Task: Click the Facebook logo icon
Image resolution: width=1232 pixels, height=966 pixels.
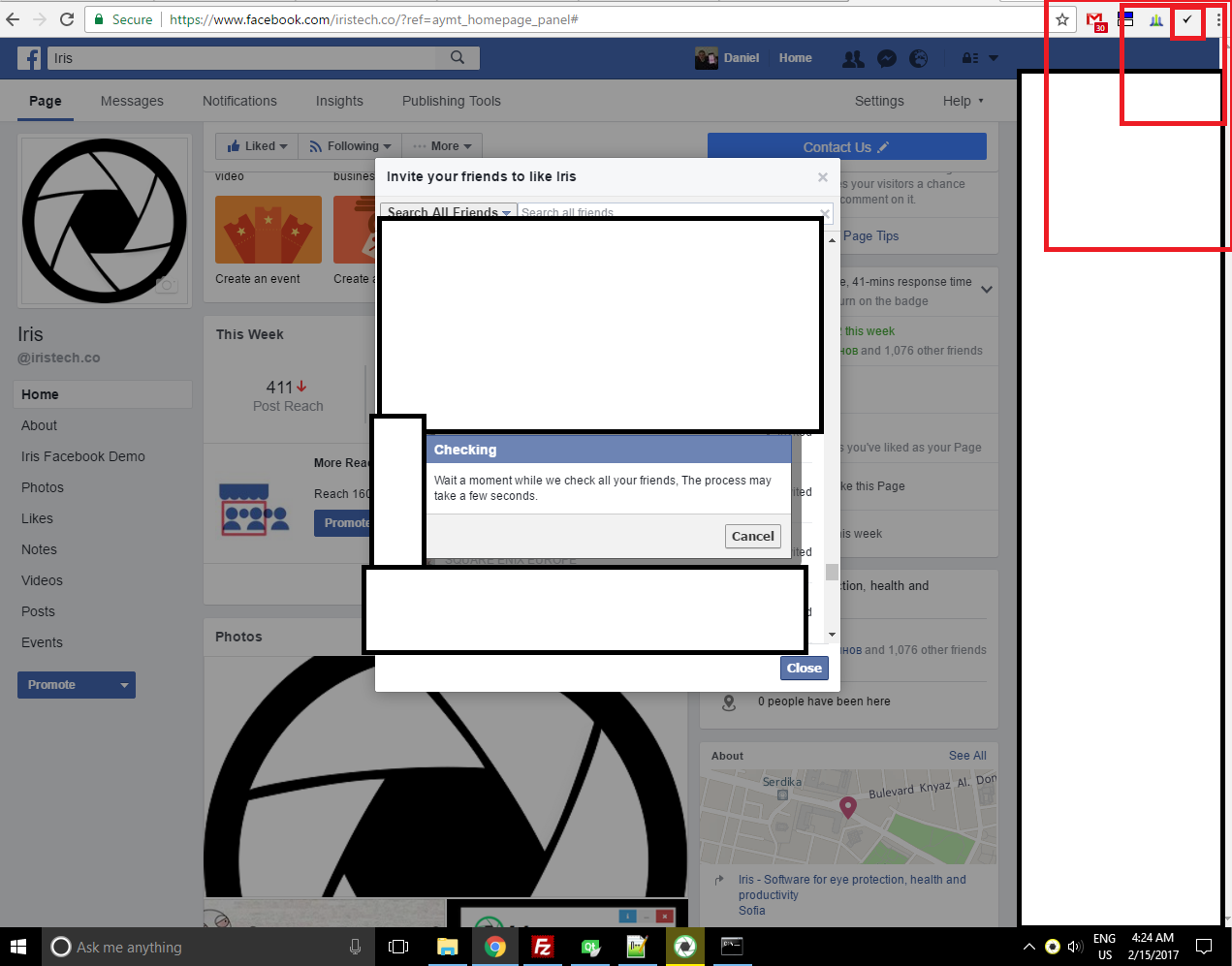Action: (x=29, y=58)
